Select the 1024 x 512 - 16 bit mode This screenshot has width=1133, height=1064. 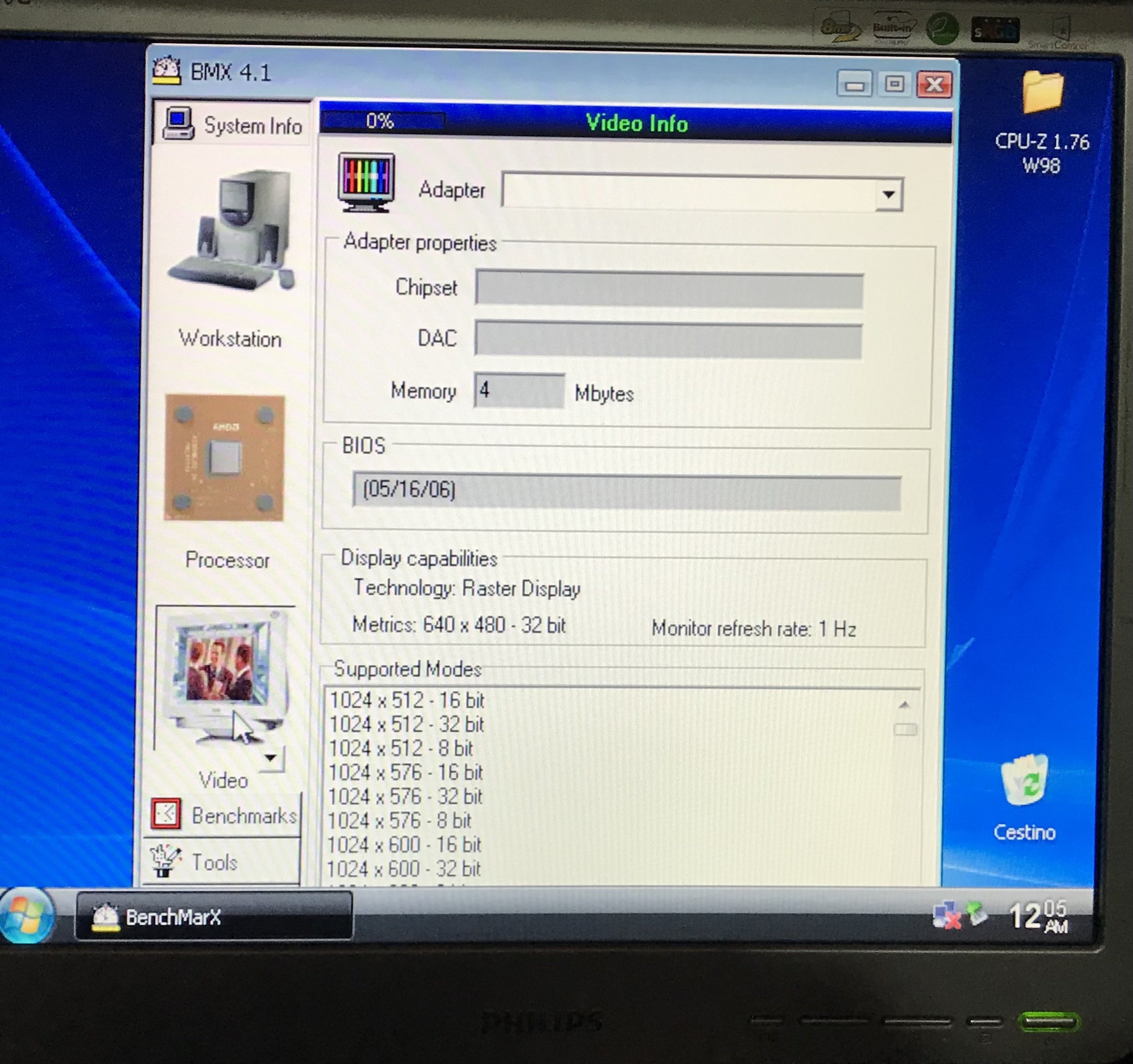tap(406, 700)
